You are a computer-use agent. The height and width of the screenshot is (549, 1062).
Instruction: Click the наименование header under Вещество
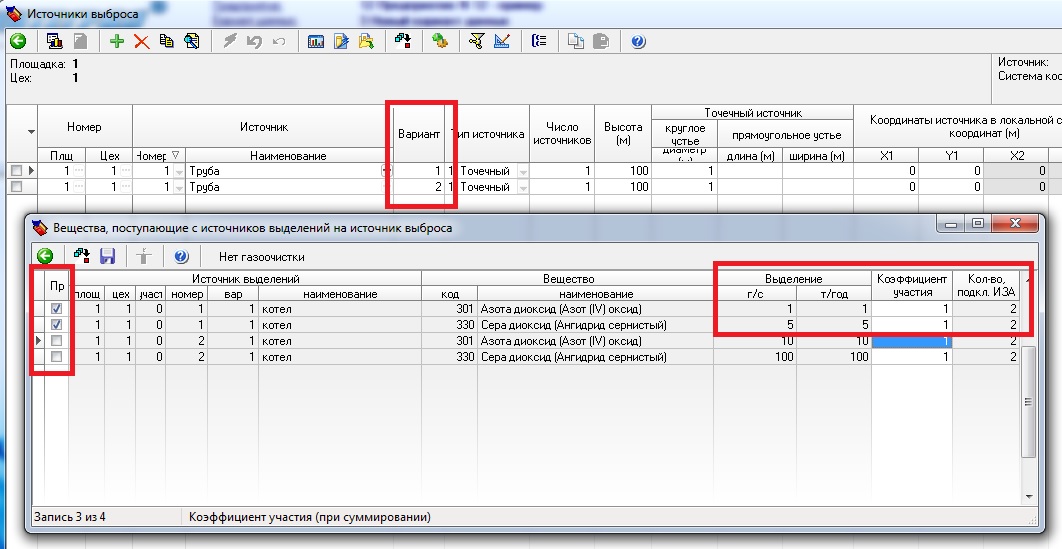pyautogui.click(x=596, y=294)
